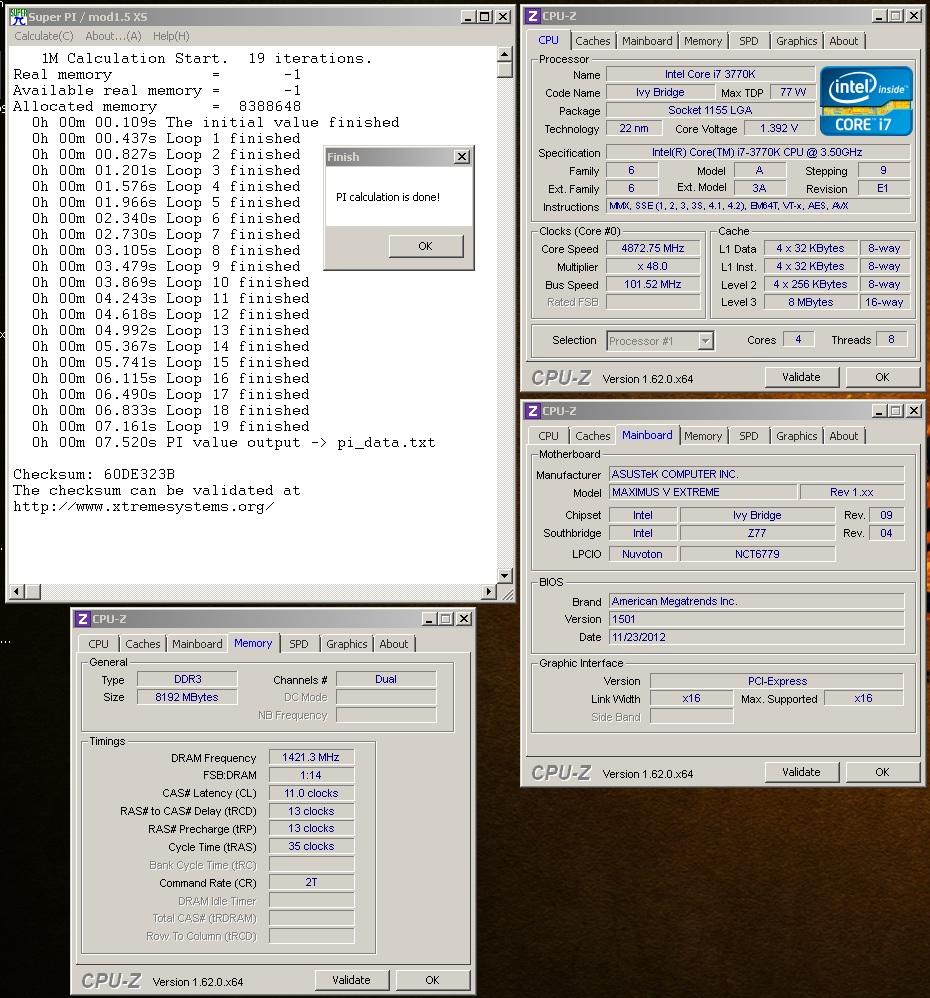The image size is (930, 998).
Task: Maximize the Super PI window
Action: pyautogui.click(x=484, y=17)
